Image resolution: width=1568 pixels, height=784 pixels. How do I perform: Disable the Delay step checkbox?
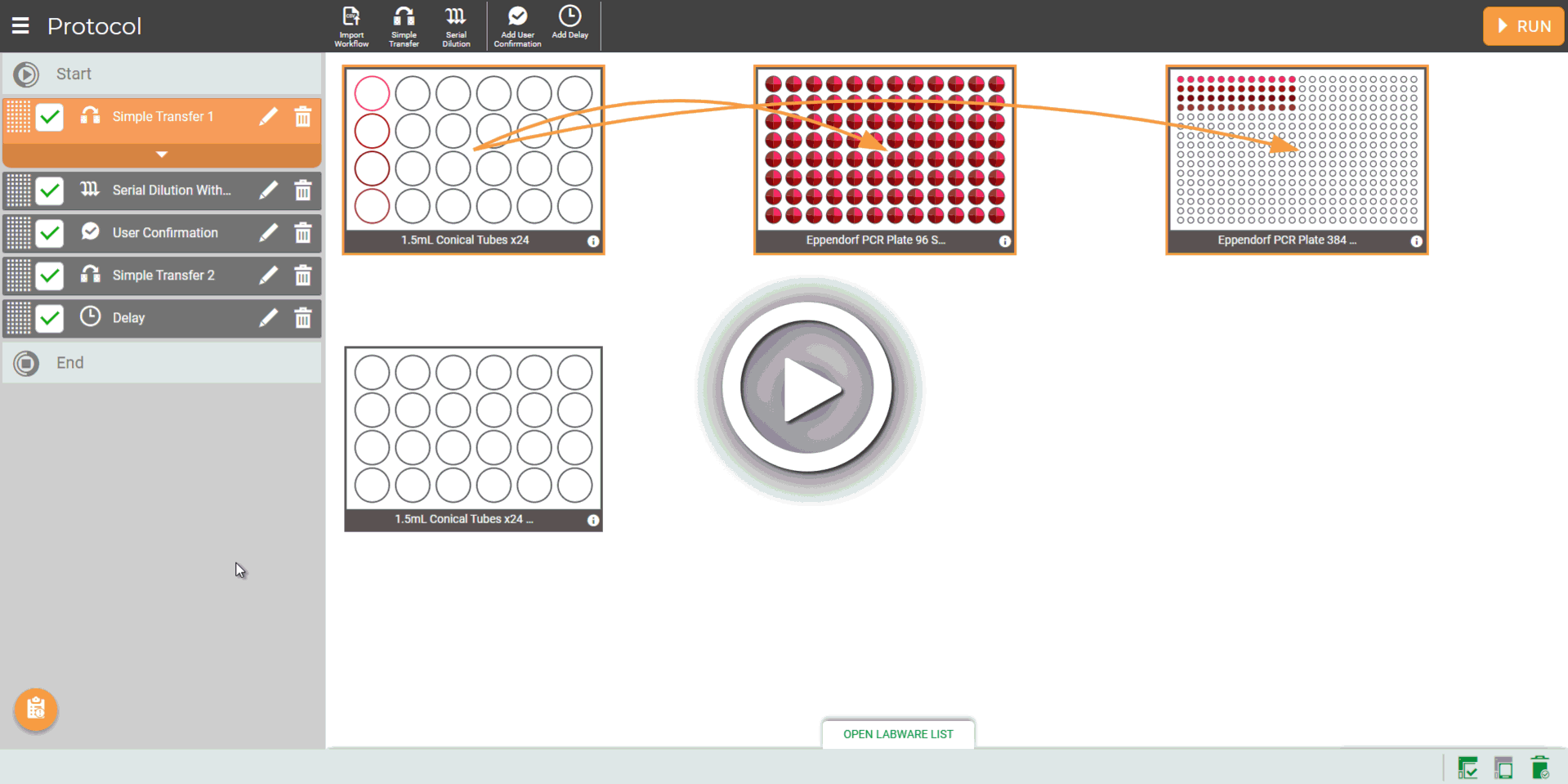(50, 318)
